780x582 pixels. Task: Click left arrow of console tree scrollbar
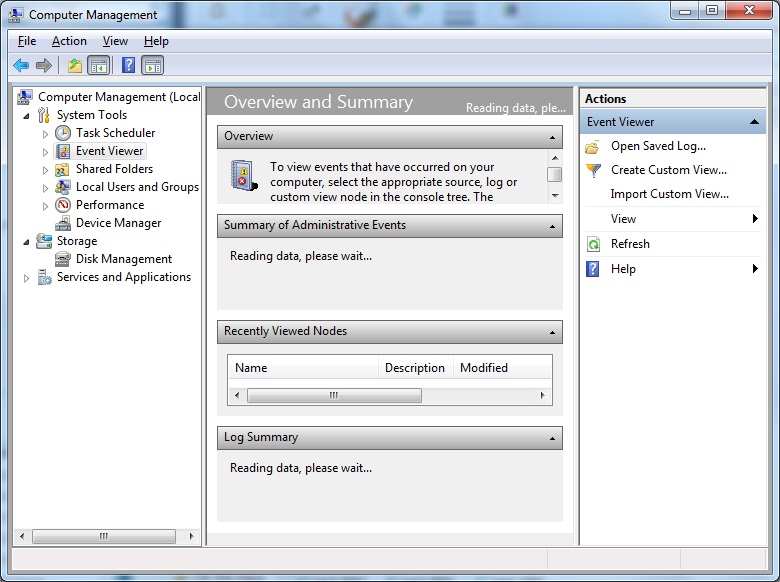point(21,536)
